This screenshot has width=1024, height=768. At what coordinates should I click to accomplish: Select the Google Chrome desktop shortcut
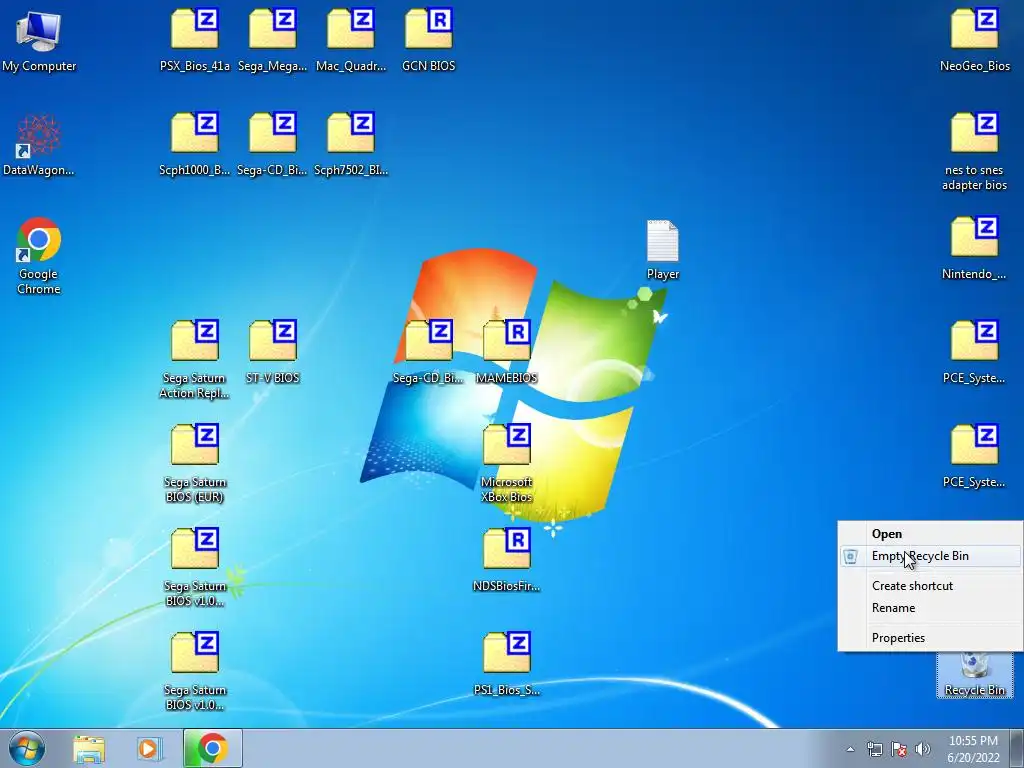39,256
